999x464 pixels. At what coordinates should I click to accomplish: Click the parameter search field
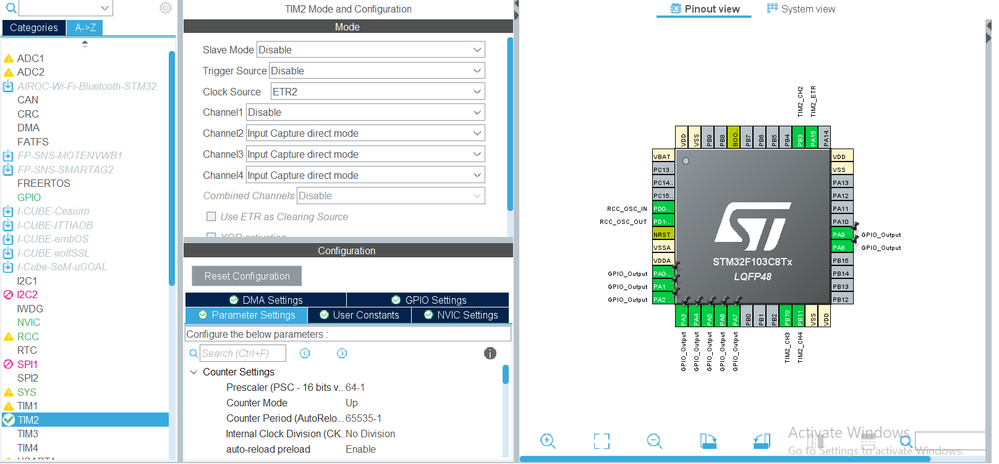pyautogui.click(x=243, y=353)
